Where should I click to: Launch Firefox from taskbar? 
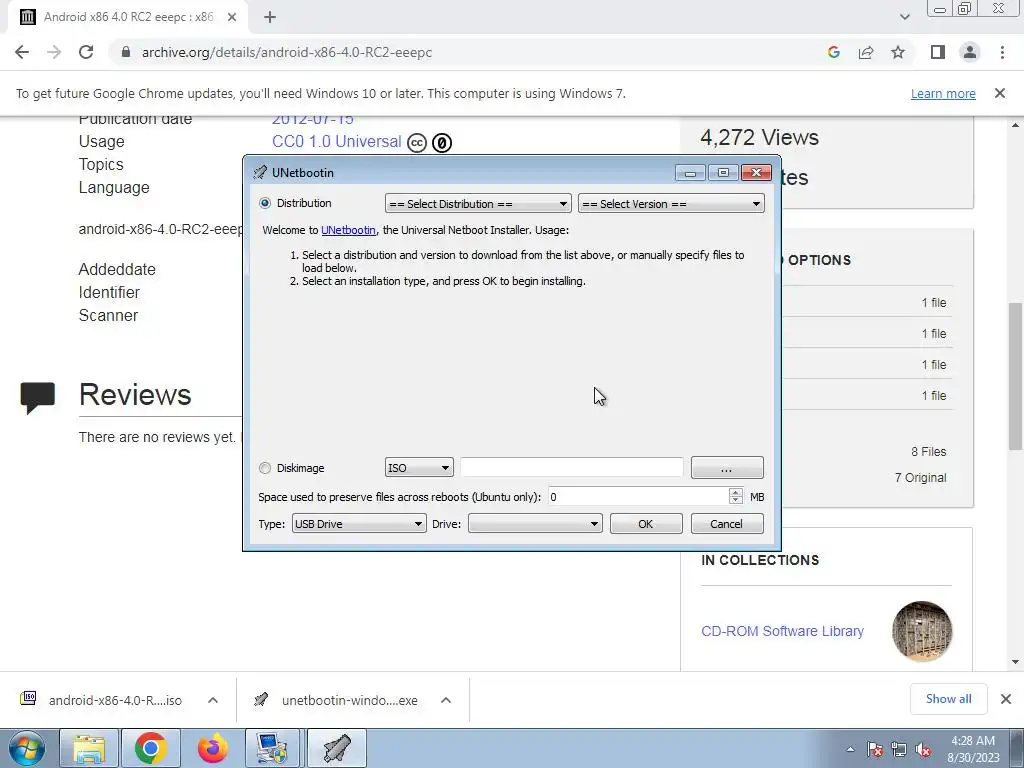tap(212, 748)
